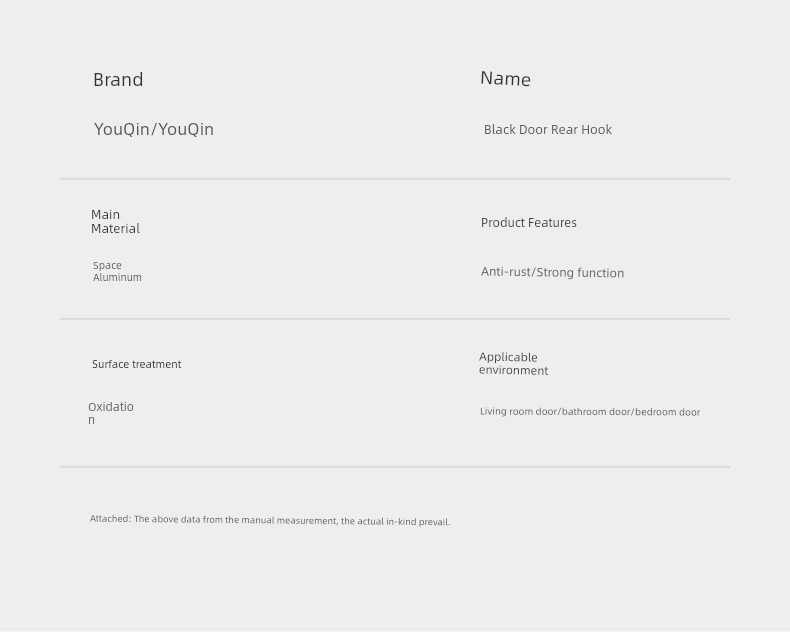Screen dimensions: 790x632
Task: Click the divider line below Space Aluminum
Action: coord(395,319)
